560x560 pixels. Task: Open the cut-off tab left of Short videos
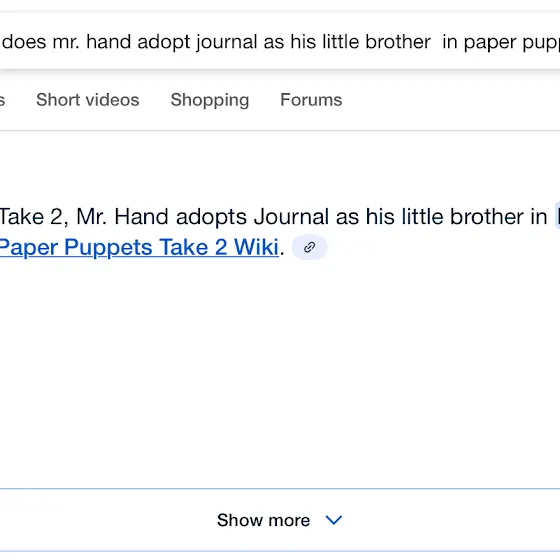click(x=2, y=100)
